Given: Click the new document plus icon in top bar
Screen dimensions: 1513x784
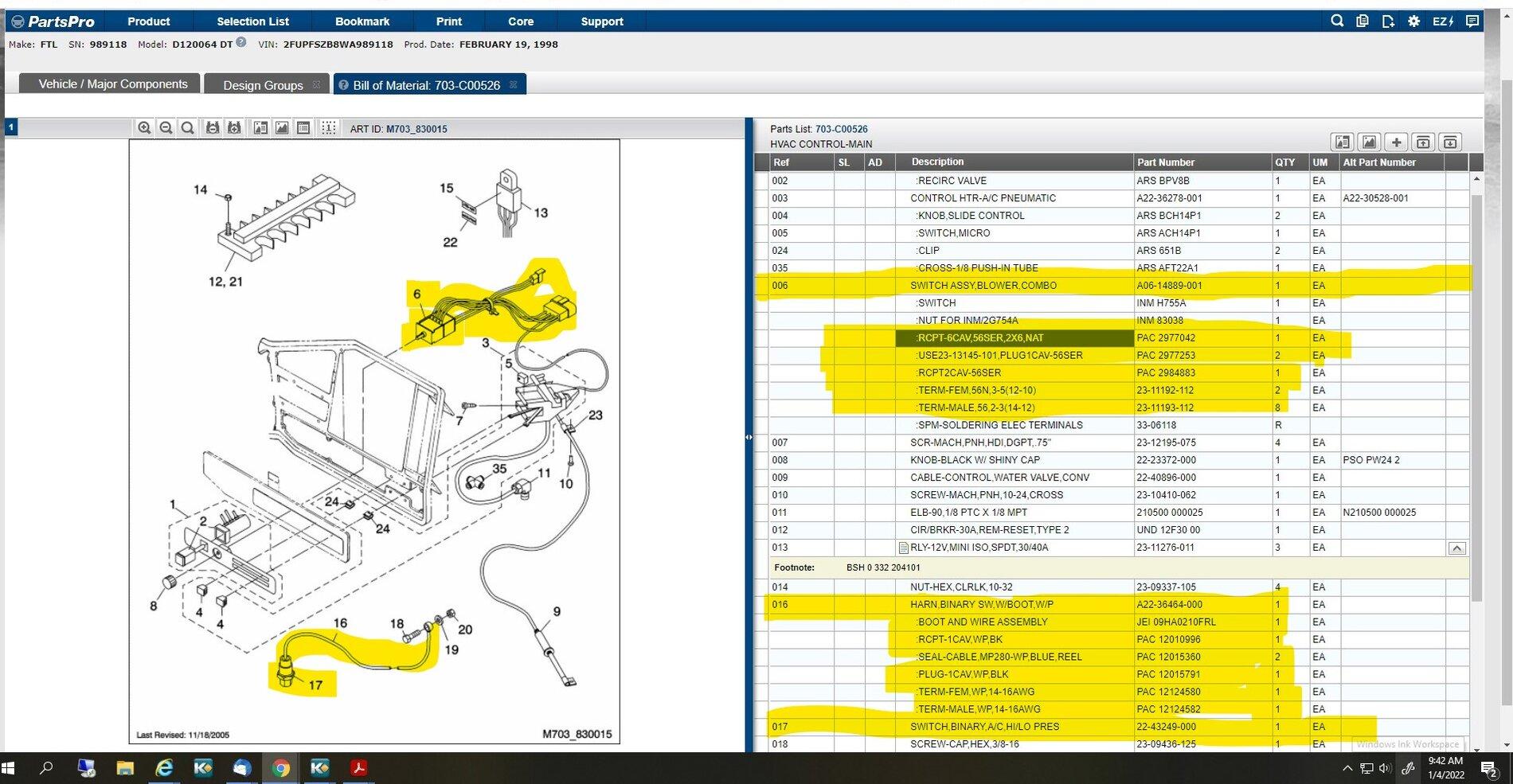Looking at the screenshot, I should click(x=1388, y=21).
